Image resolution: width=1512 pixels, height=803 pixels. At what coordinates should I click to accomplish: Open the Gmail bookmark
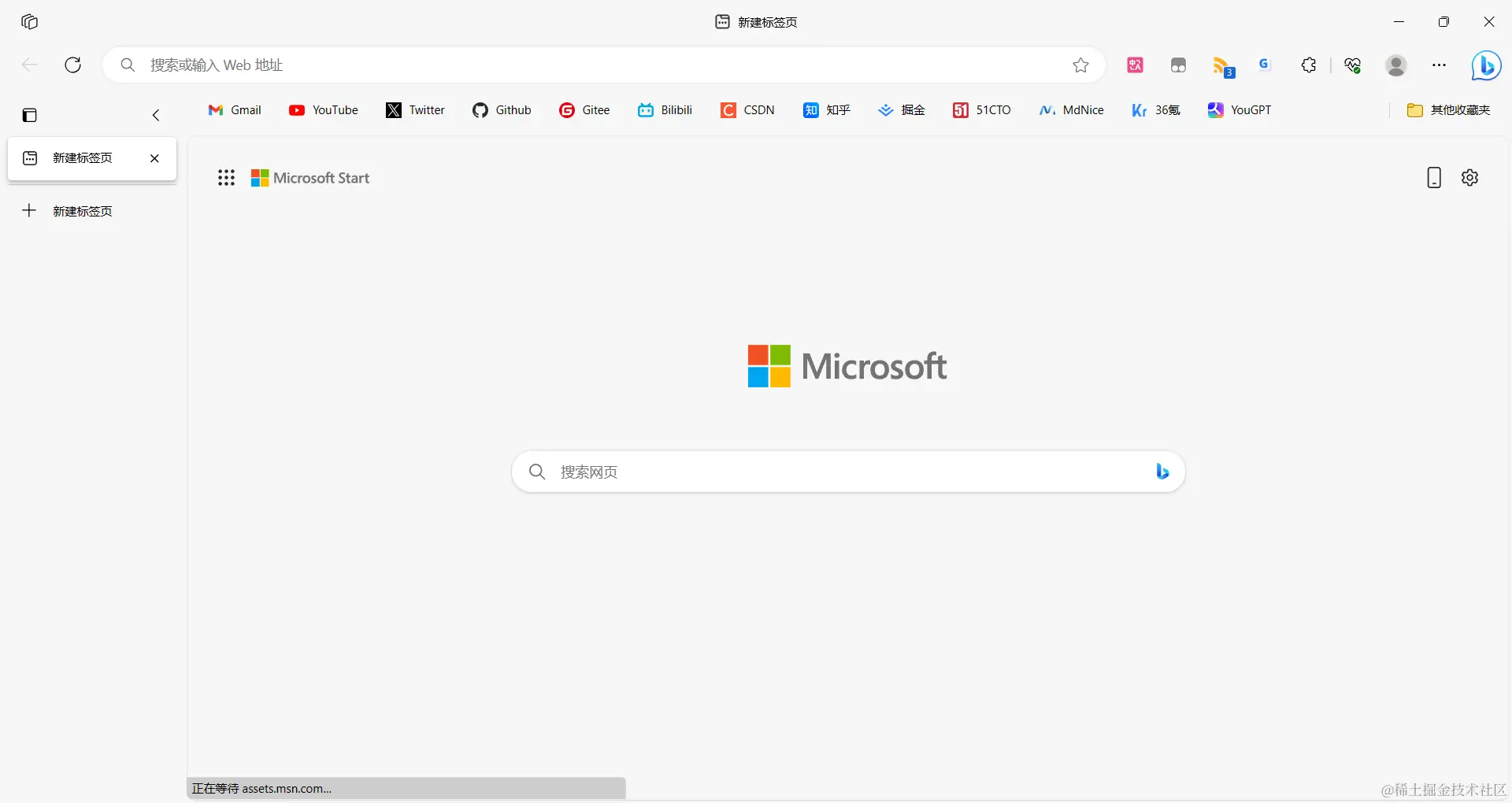[x=235, y=110]
